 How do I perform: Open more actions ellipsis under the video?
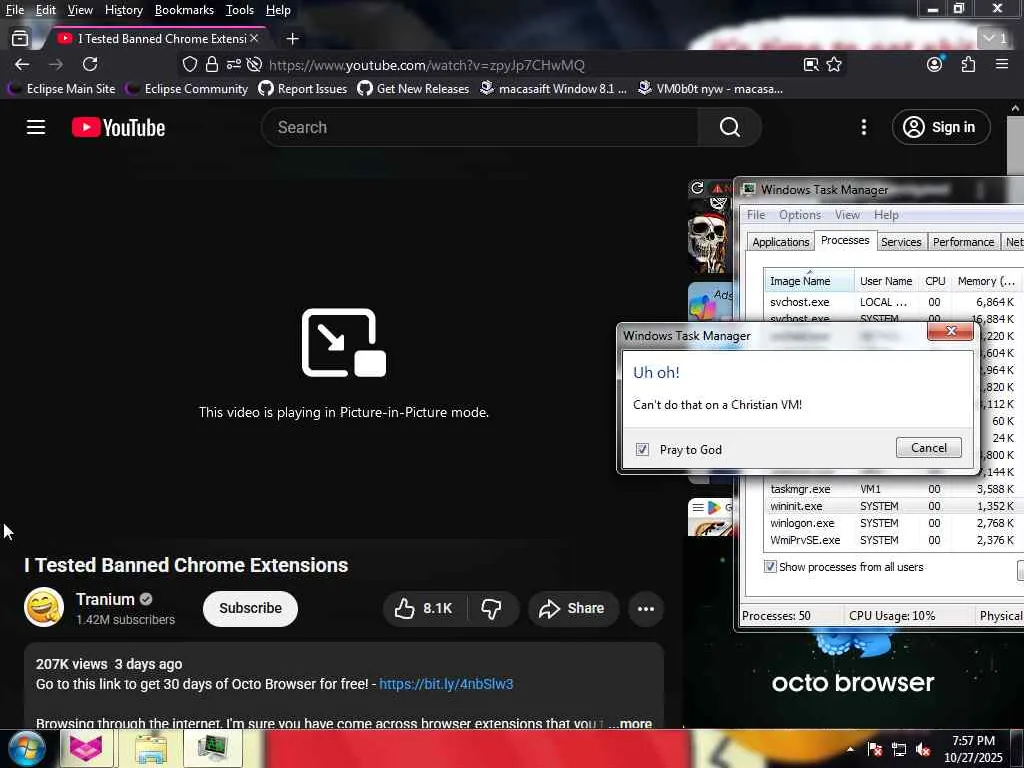coord(646,609)
